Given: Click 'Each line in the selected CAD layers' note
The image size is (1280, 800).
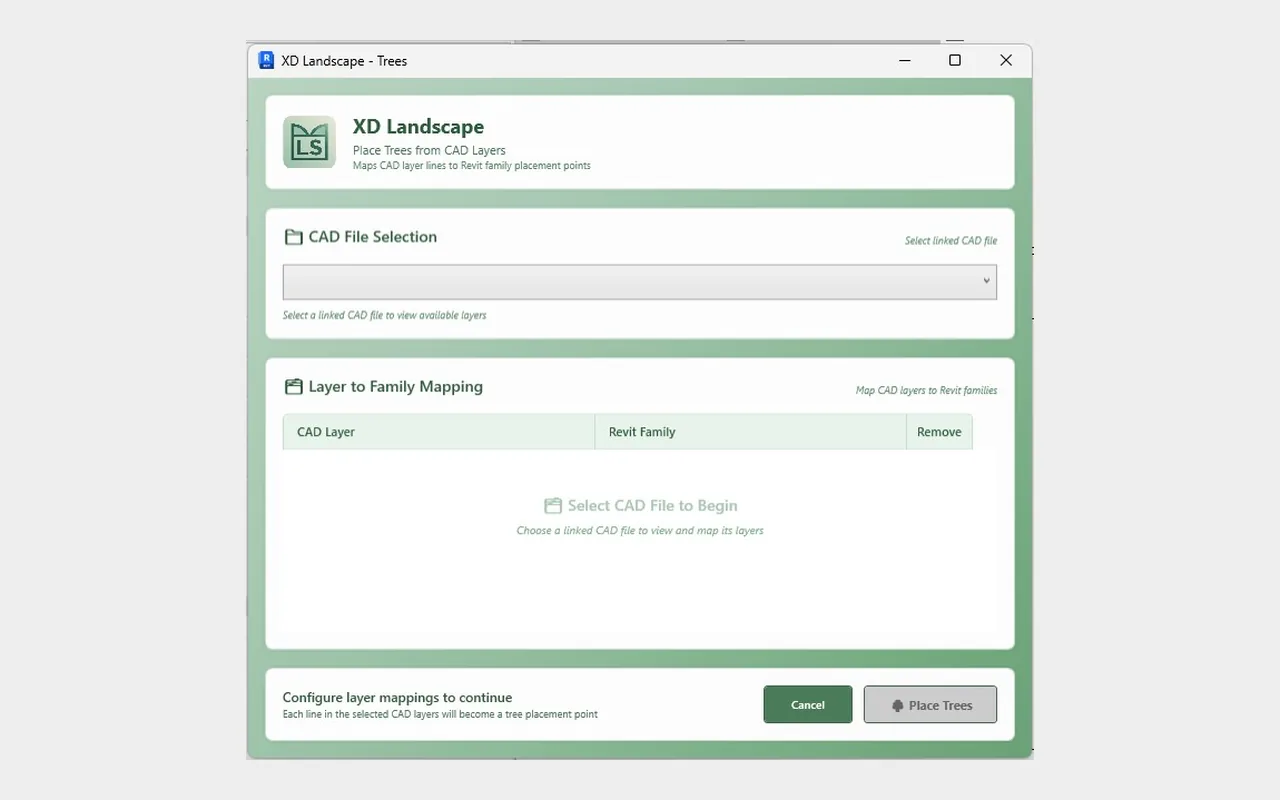Looking at the screenshot, I should 440,715.
